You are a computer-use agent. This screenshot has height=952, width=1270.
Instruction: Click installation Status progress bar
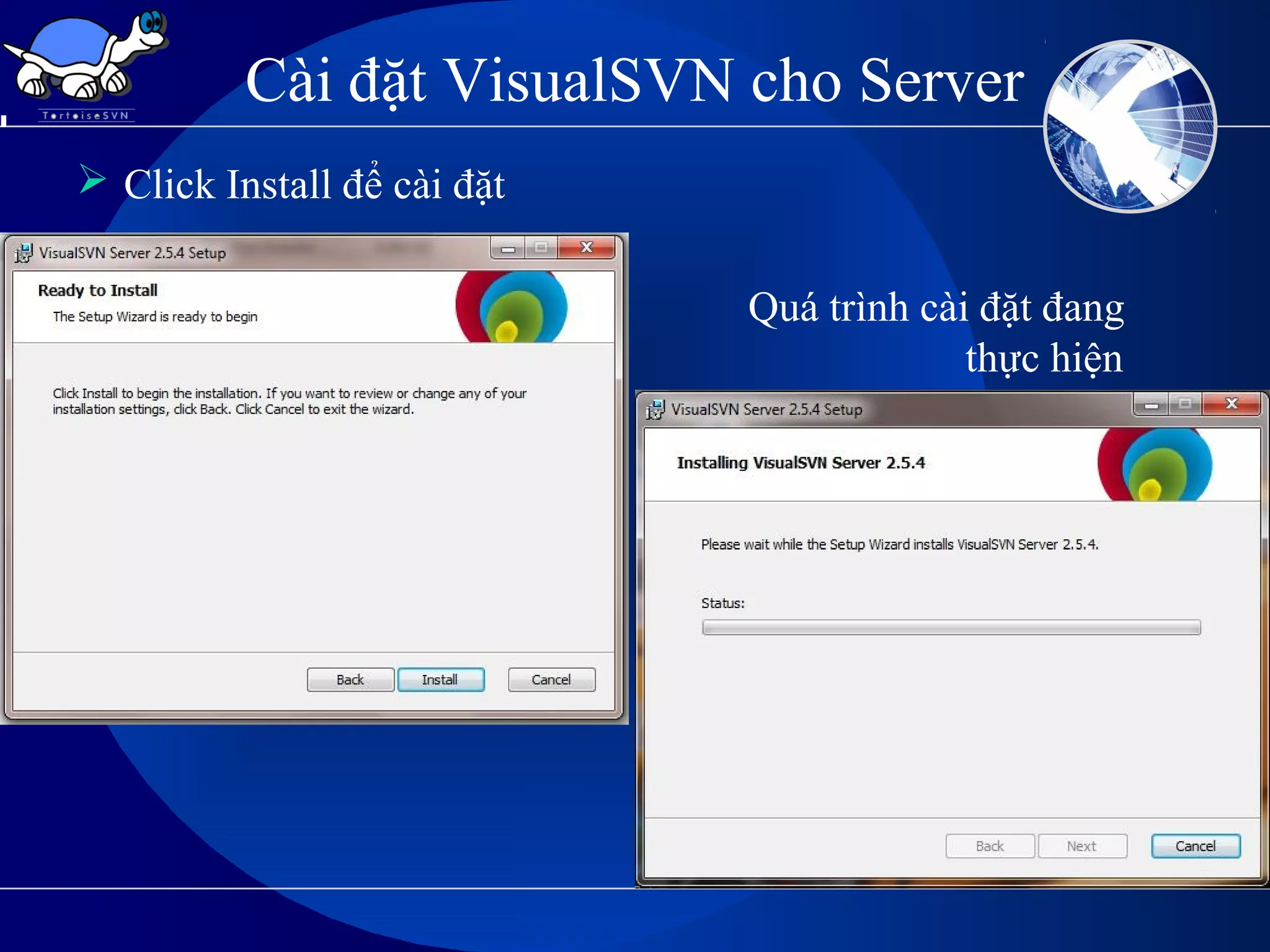pos(951,628)
